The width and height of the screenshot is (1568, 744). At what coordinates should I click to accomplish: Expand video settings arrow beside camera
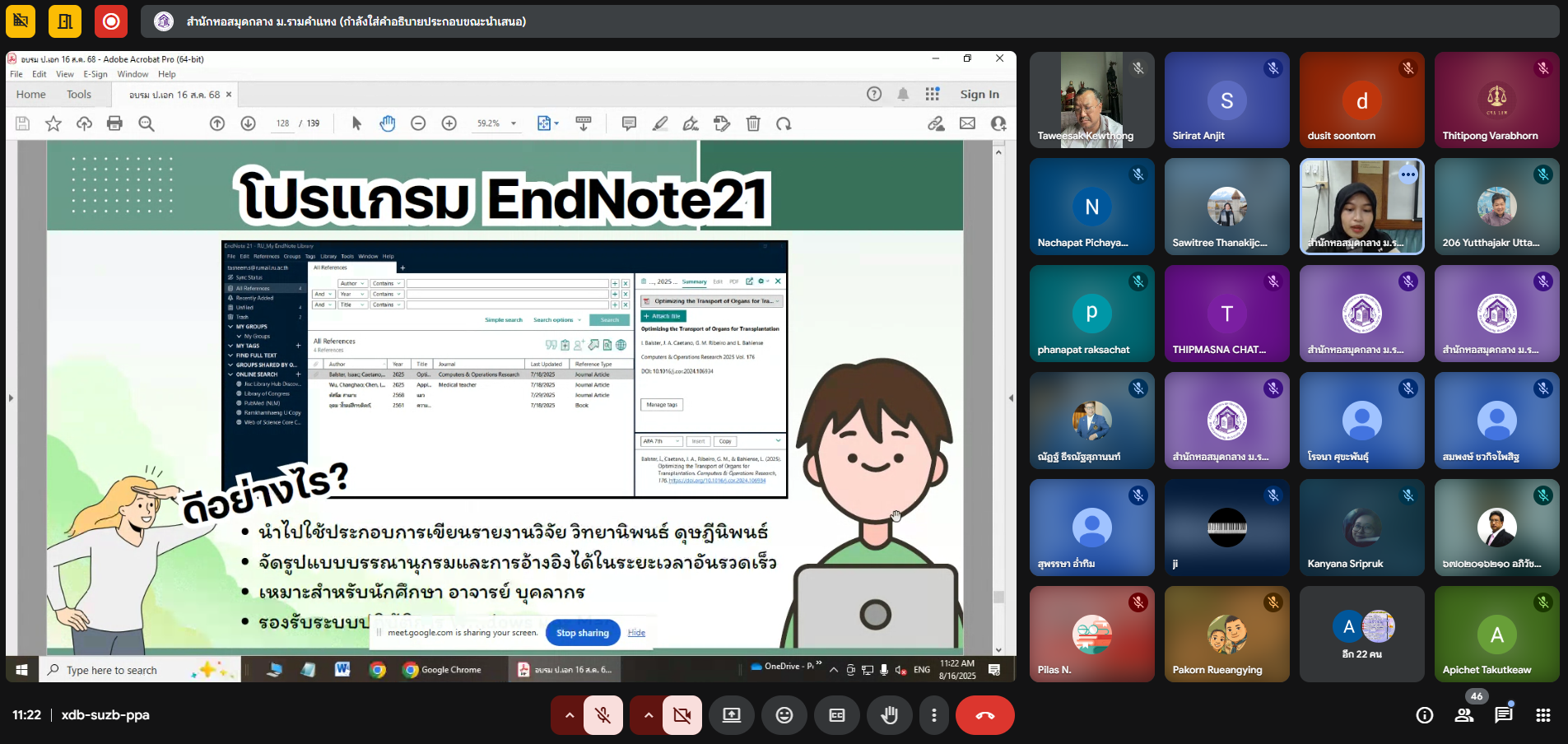click(x=648, y=715)
